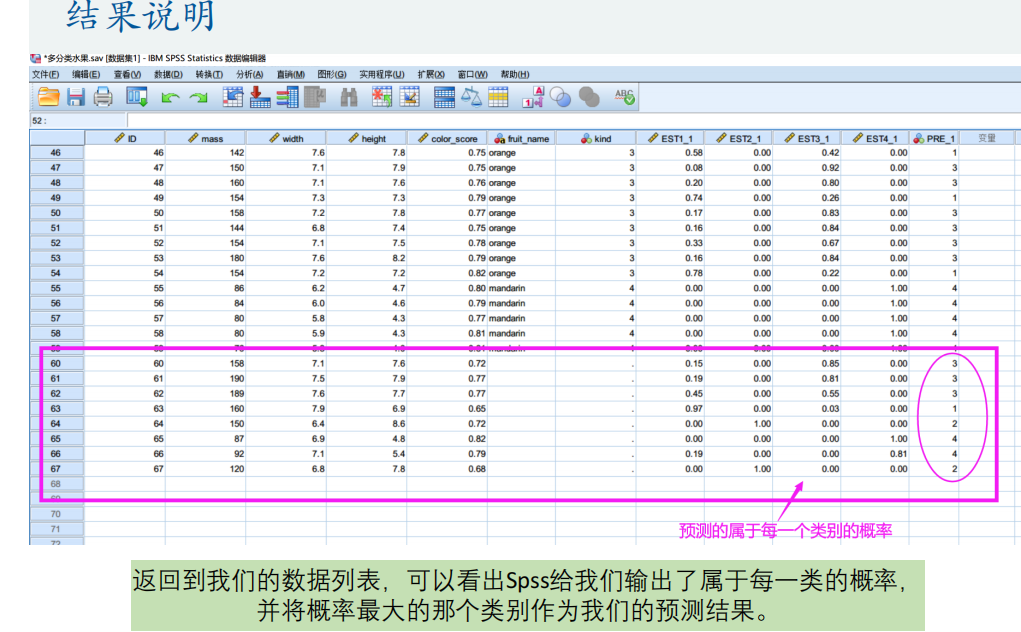This screenshot has width=1021, height=632.
Task: Click the Run descriptive statistics icon
Action: pyautogui.click(x=315, y=97)
